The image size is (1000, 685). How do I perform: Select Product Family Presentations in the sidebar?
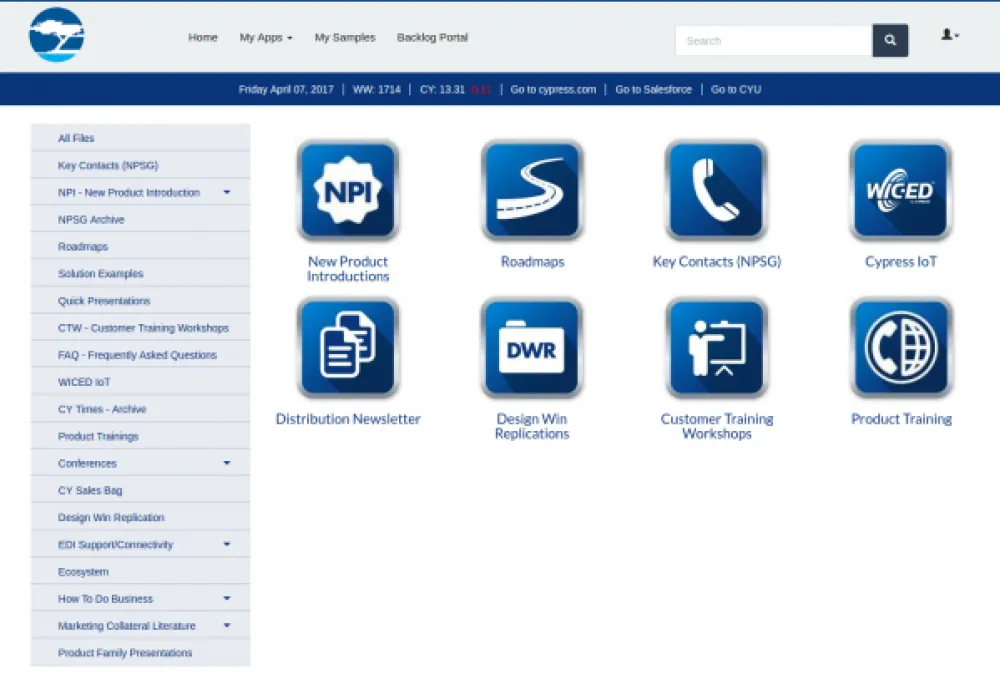140,652
